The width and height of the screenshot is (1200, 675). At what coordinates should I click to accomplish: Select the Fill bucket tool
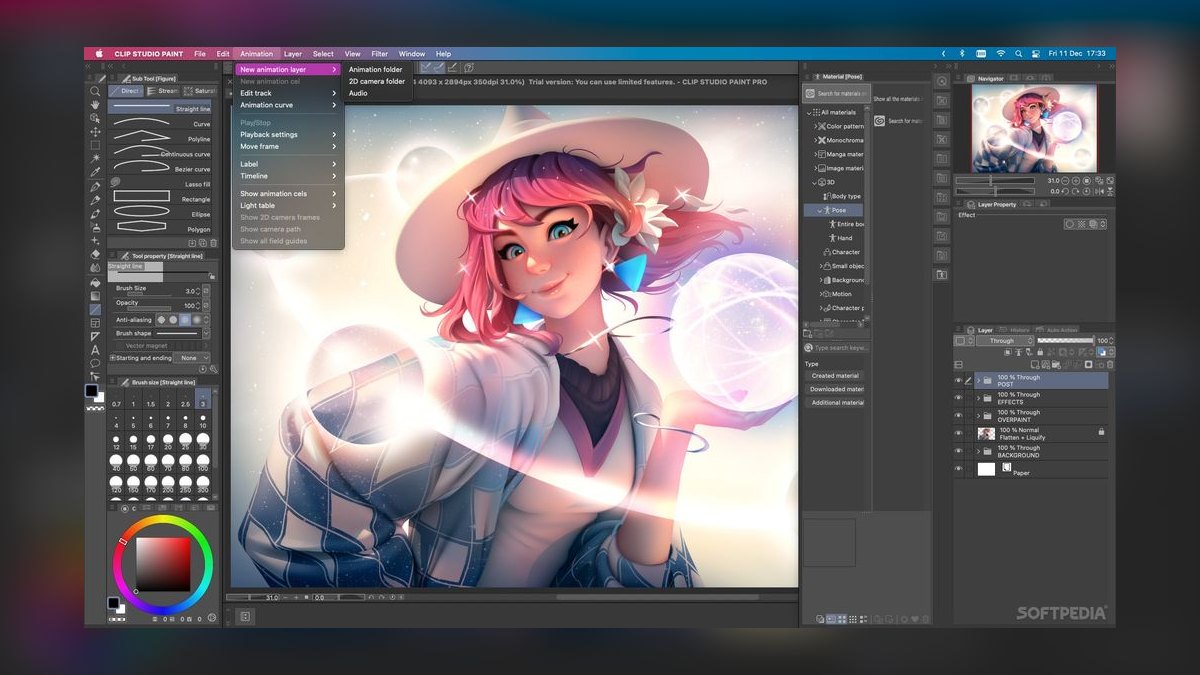(95, 282)
